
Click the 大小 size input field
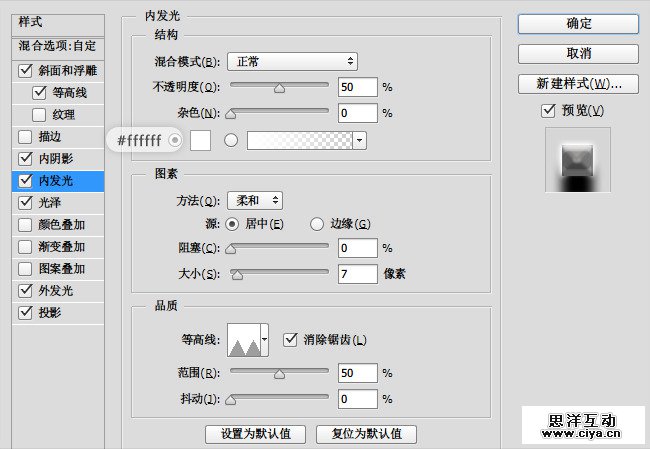(357, 273)
